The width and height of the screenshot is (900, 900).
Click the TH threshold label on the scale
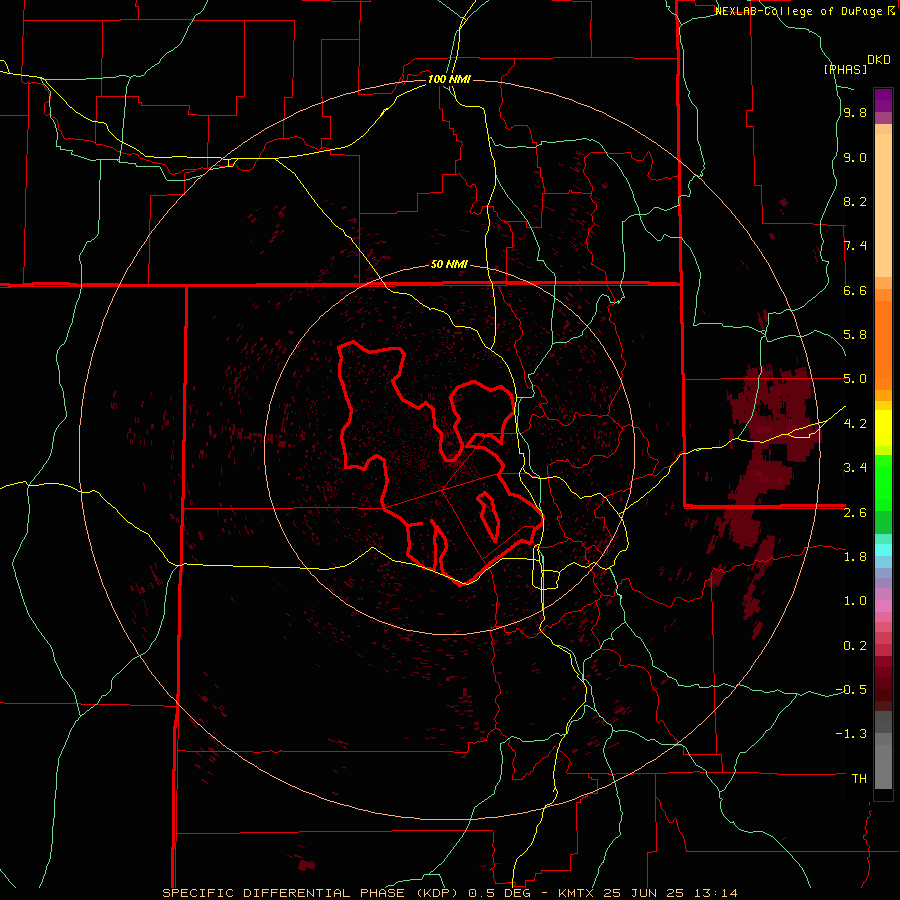click(x=859, y=779)
